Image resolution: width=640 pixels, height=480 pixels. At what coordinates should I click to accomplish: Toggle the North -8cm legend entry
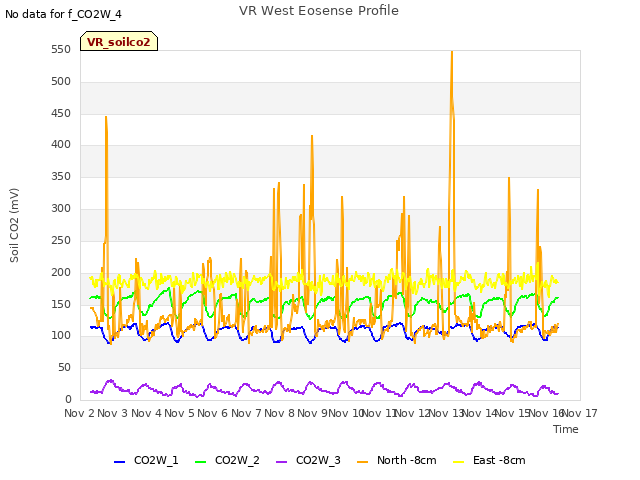pyautogui.click(x=396, y=460)
